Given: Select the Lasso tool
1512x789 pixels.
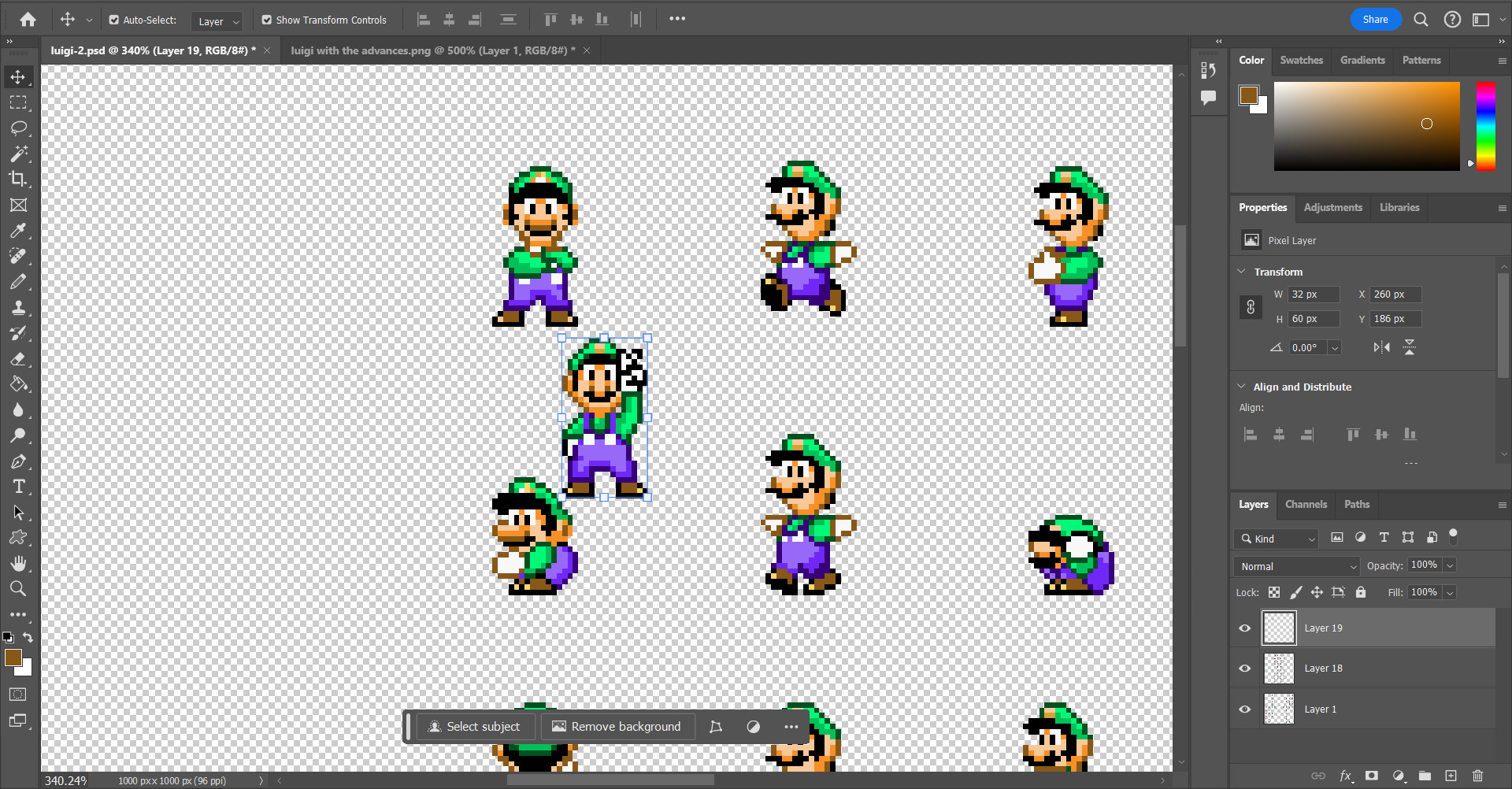Looking at the screenshot, I should point(19,128).
